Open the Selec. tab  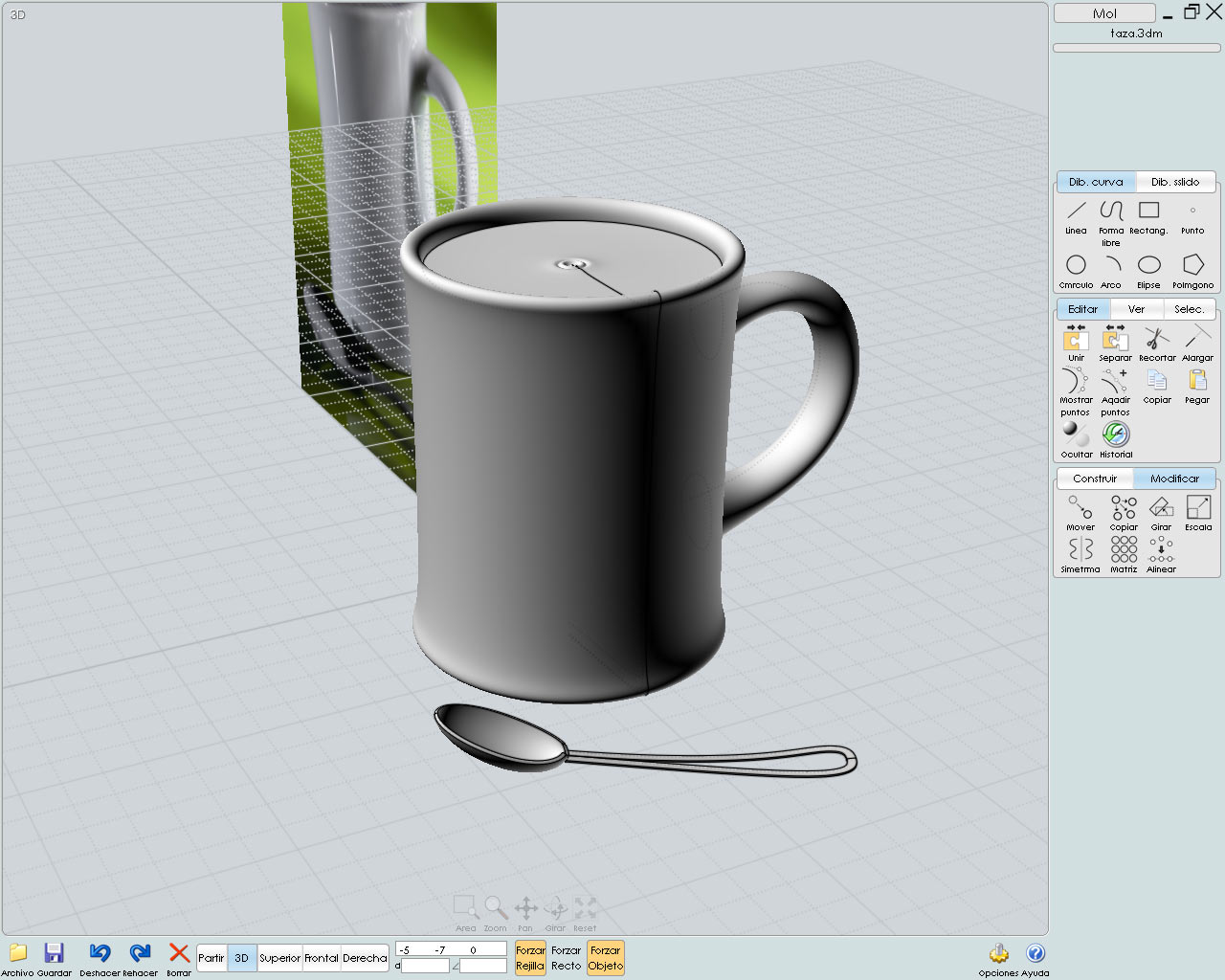1190,309
